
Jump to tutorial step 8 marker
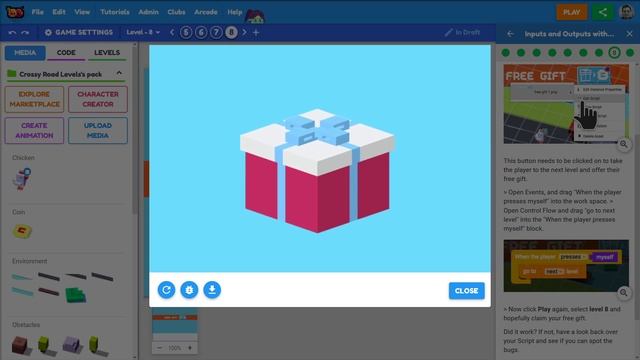(x=614, y=53)
